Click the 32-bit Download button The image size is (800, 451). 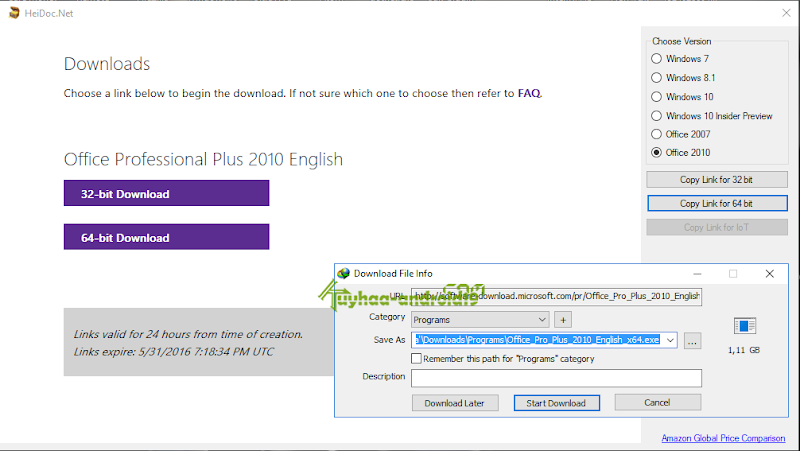(166, 193)
